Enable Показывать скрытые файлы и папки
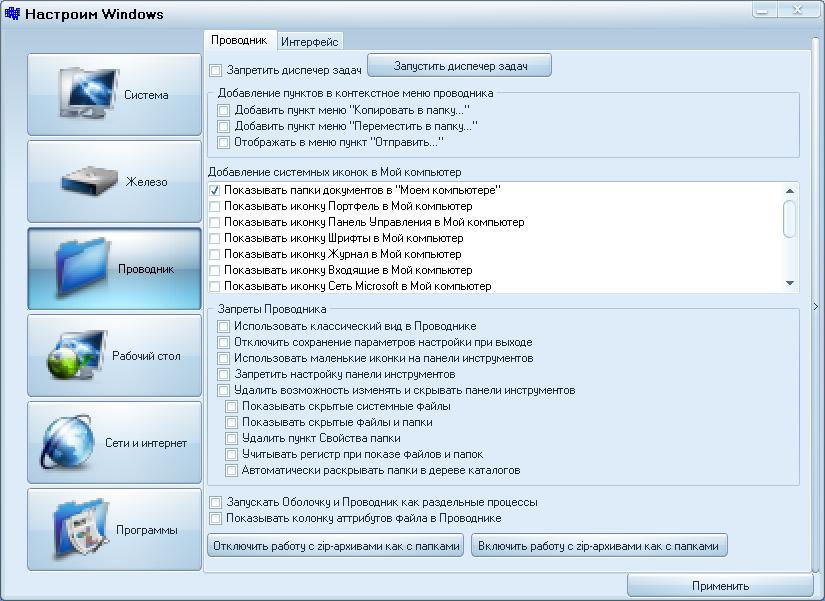This screenshot has height=601, width=825. coord(231,422)
